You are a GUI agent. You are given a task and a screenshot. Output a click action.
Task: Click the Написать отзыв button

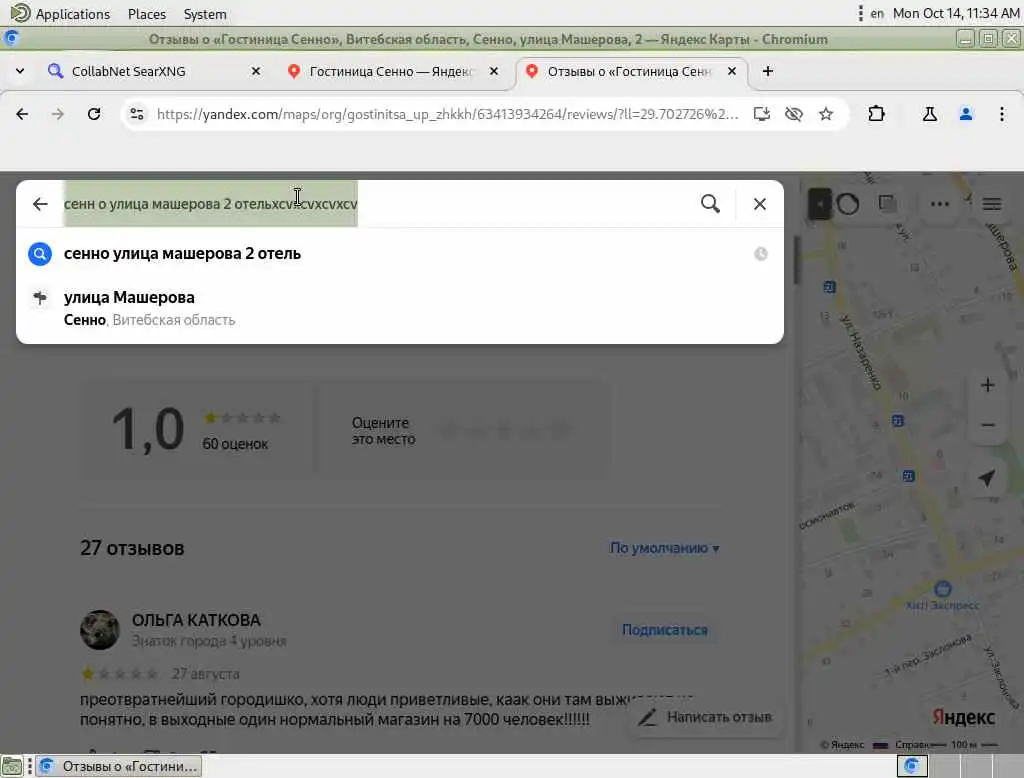[x=706, y=717]
